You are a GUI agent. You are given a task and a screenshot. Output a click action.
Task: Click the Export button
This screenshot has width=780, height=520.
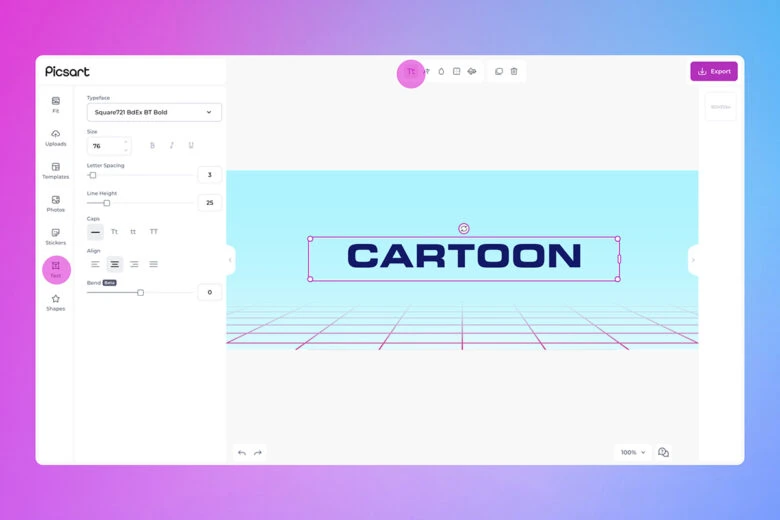[x=713, y=71]
